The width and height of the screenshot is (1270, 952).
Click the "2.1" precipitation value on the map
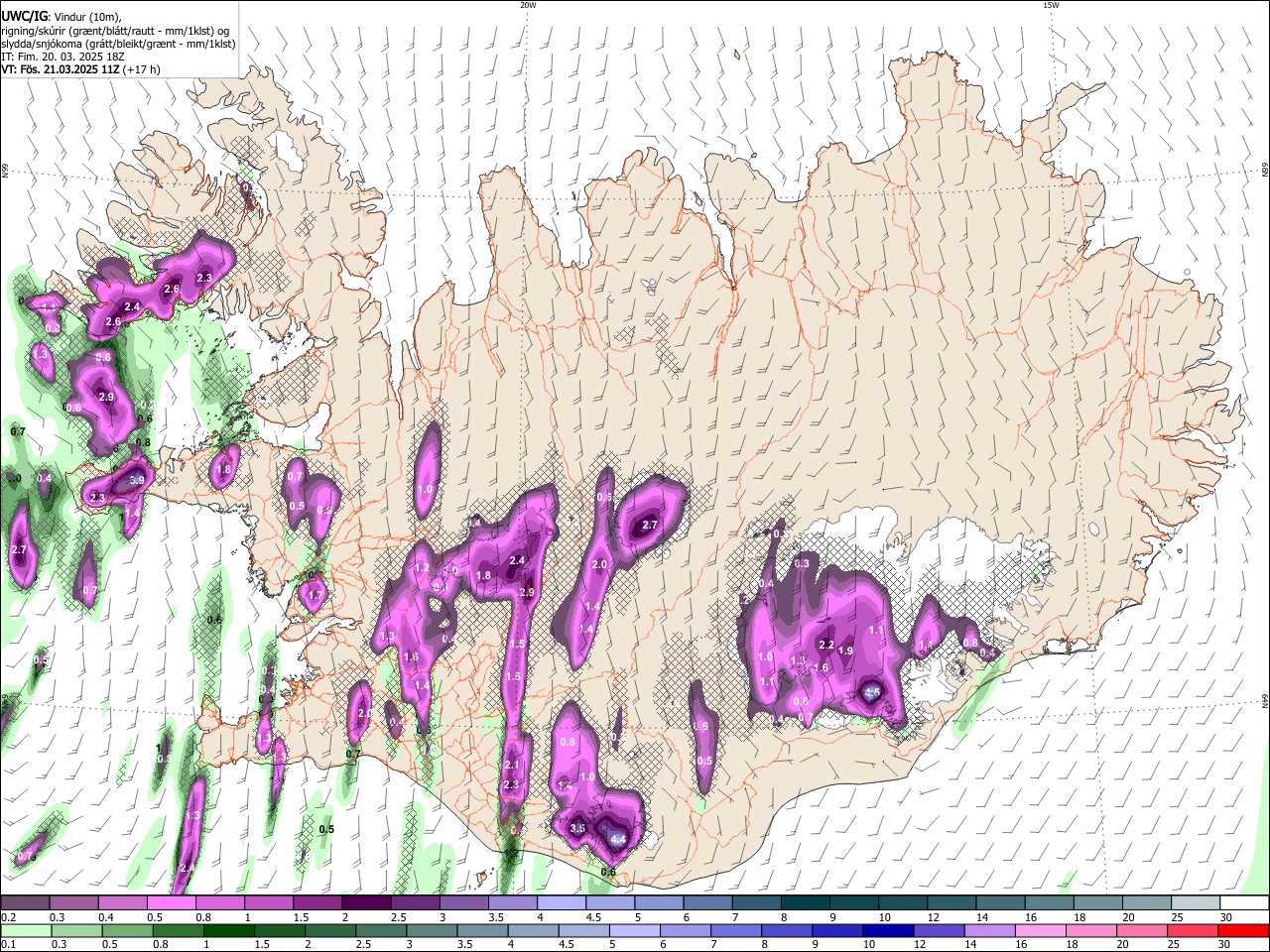[x=512, y=766]
